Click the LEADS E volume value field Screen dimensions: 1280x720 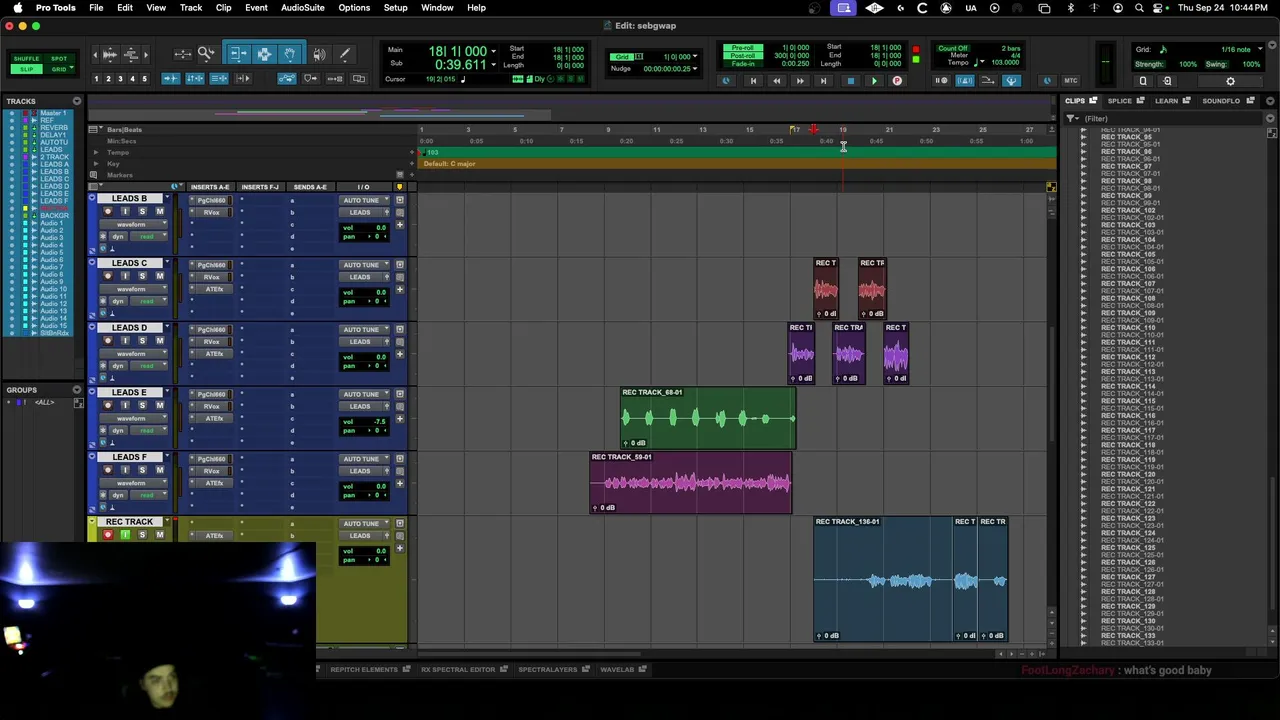(x=380, y=422)
